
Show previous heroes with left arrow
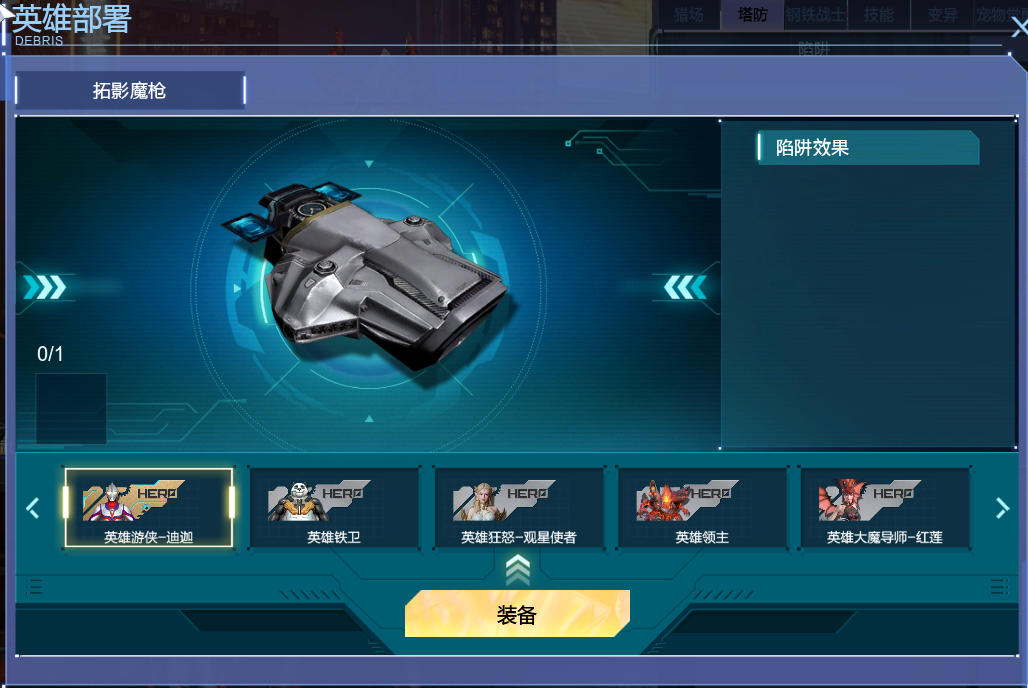point(33,508)
